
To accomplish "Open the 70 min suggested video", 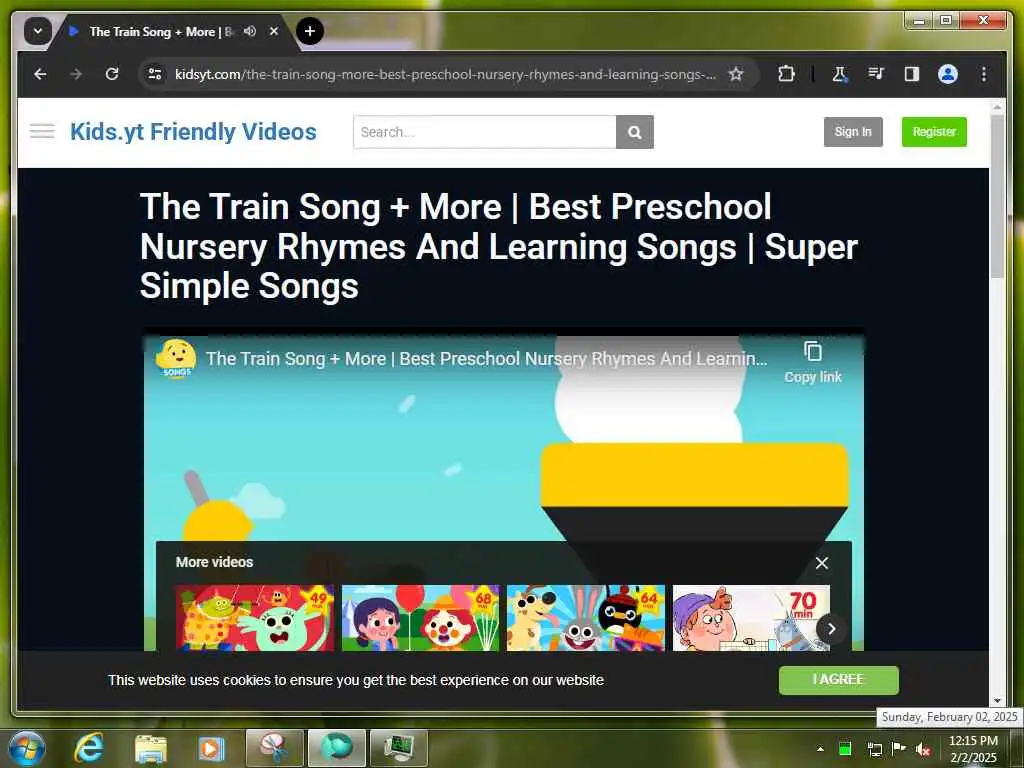I will click(x=751, y=618).
